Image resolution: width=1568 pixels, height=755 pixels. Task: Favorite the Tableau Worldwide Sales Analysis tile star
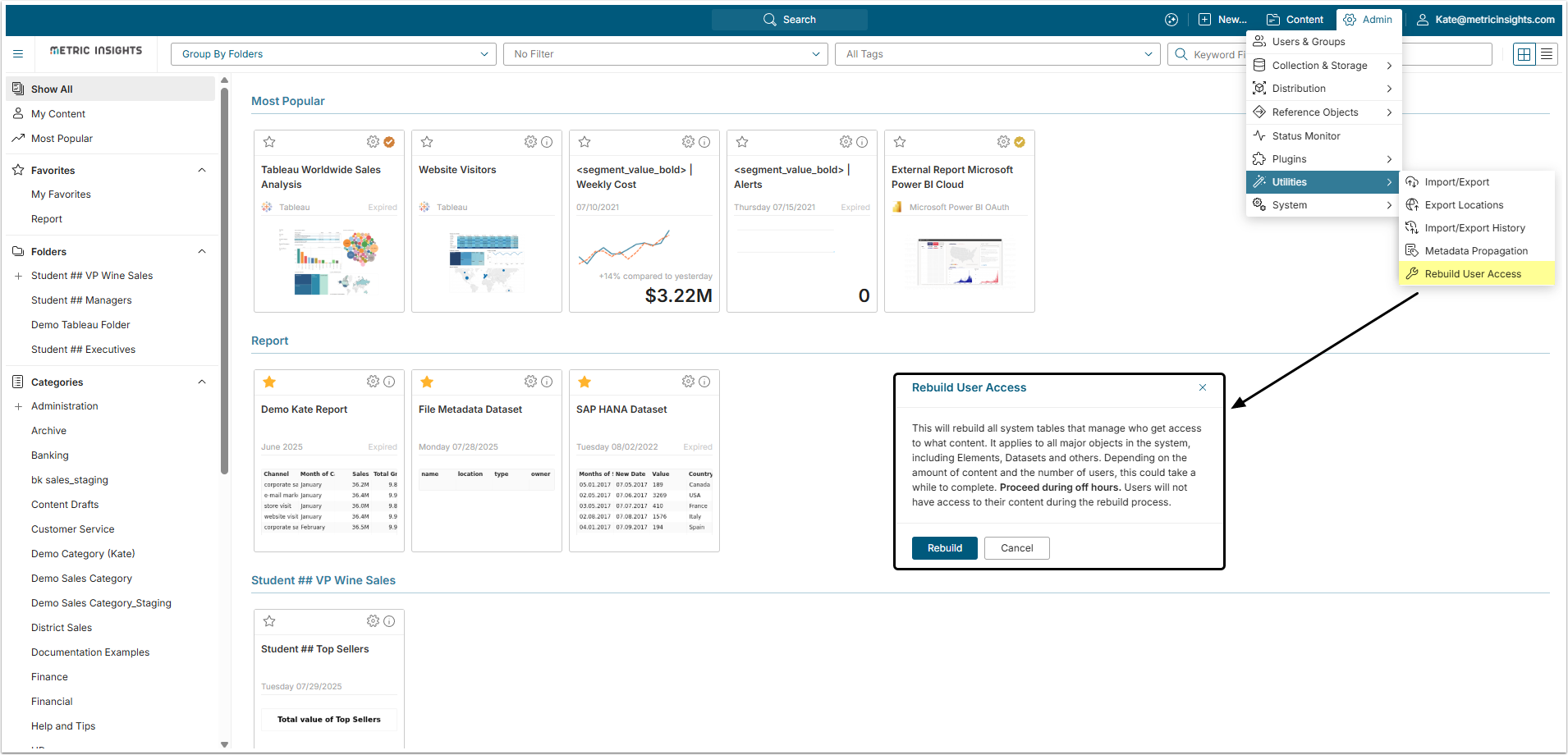coord(269,142)
